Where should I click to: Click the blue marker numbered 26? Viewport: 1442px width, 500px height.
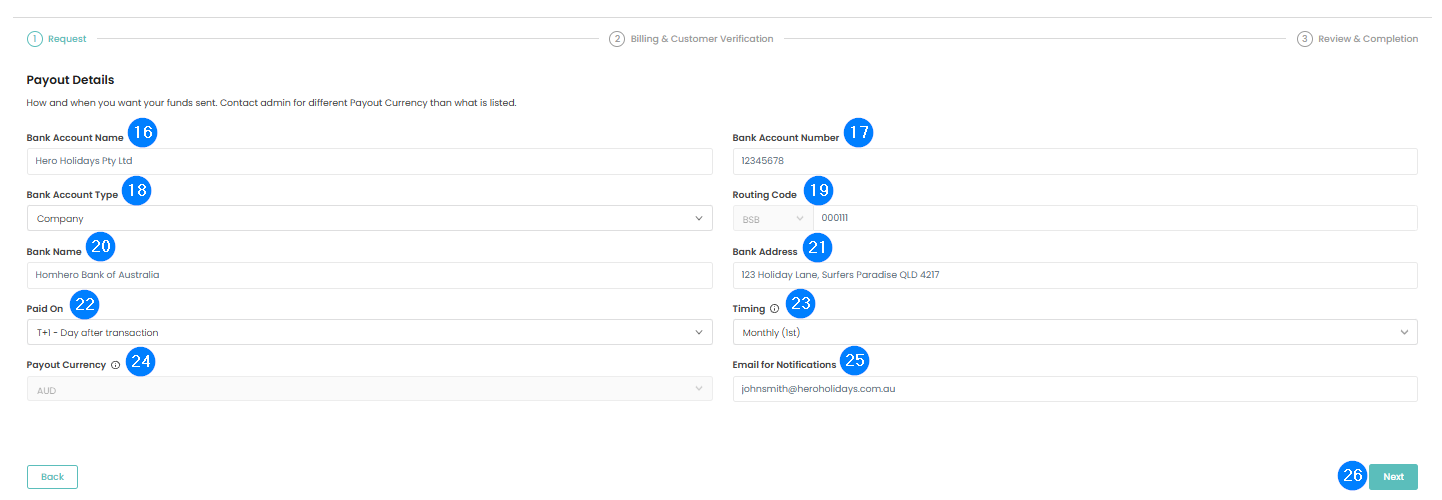(1352, 476)
